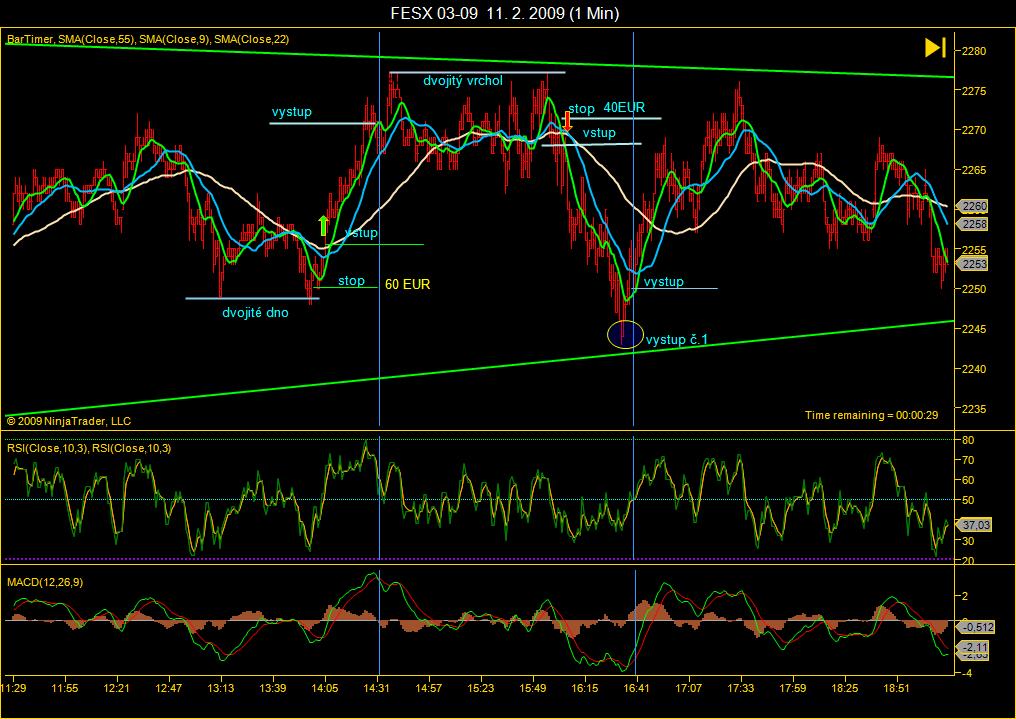Click the RSI(Close,10,3) panel label

coord(89,448)
